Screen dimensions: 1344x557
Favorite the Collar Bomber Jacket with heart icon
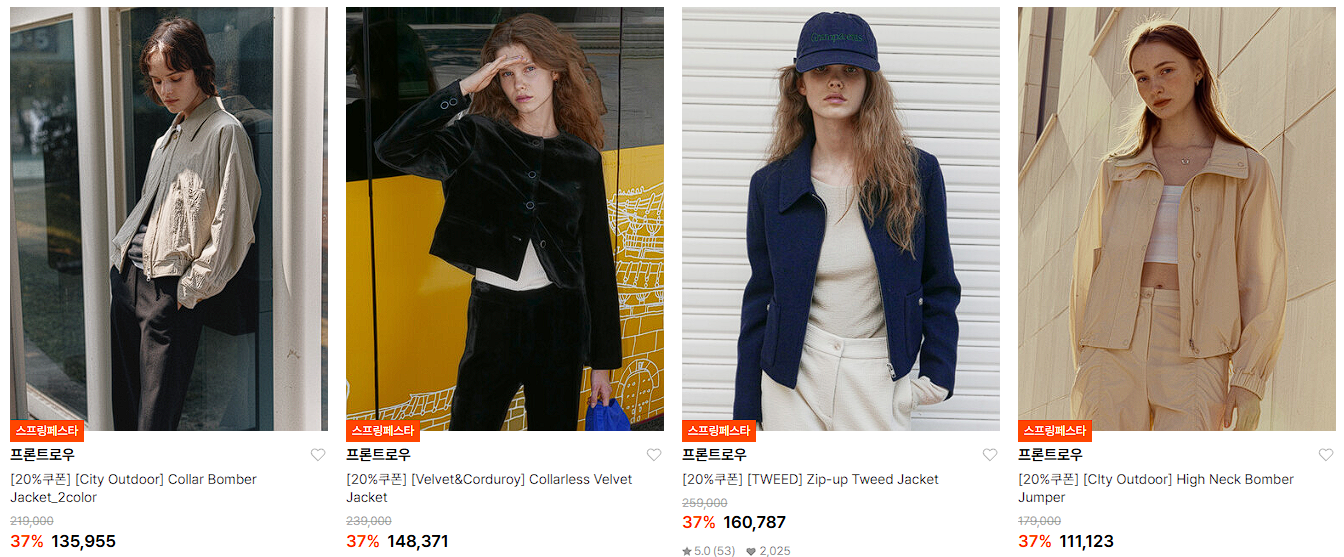pyautogui.click(x=318, y=455)
